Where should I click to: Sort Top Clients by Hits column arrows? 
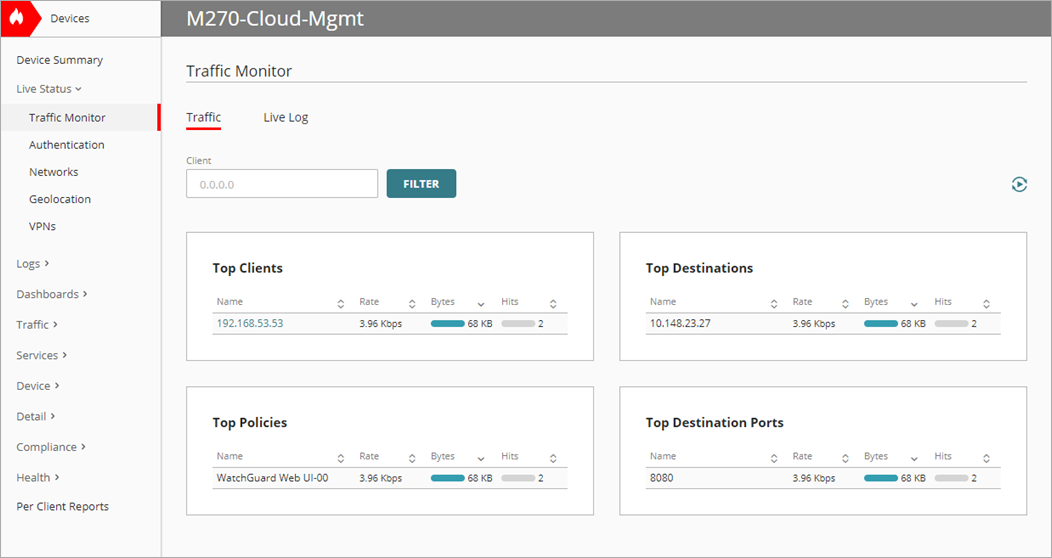coord(553,304)
